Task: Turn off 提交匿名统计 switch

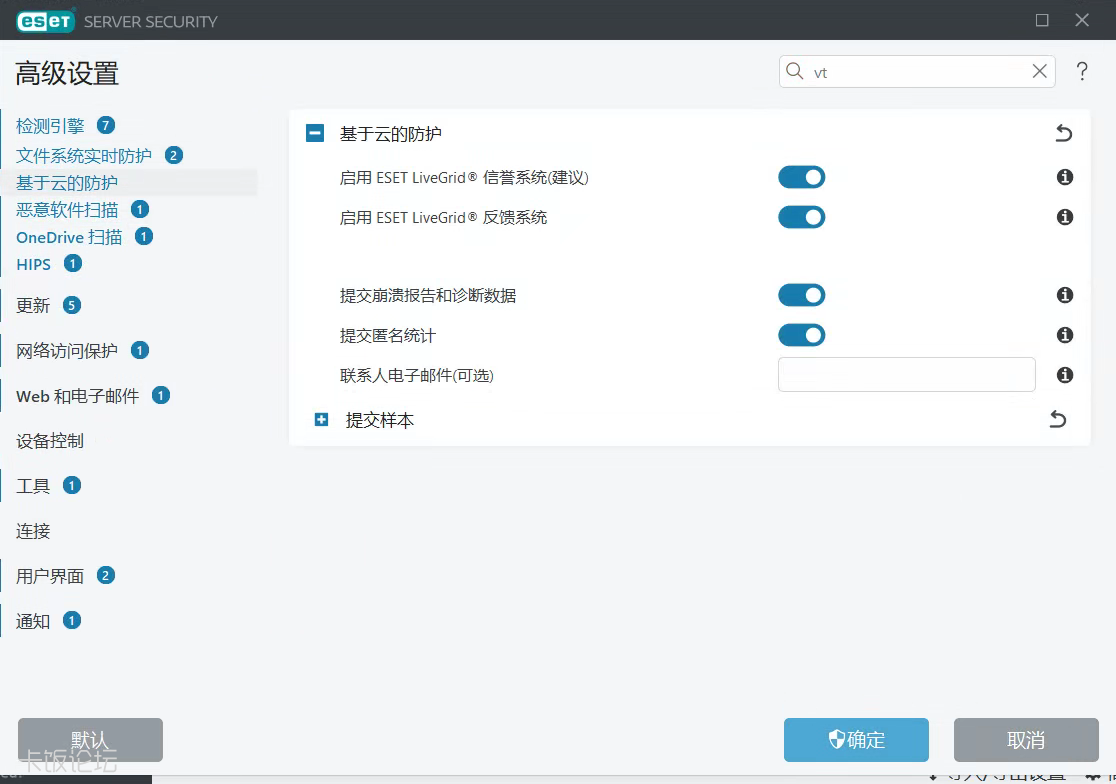Action: pyautogui.click(x=801, y=335)
